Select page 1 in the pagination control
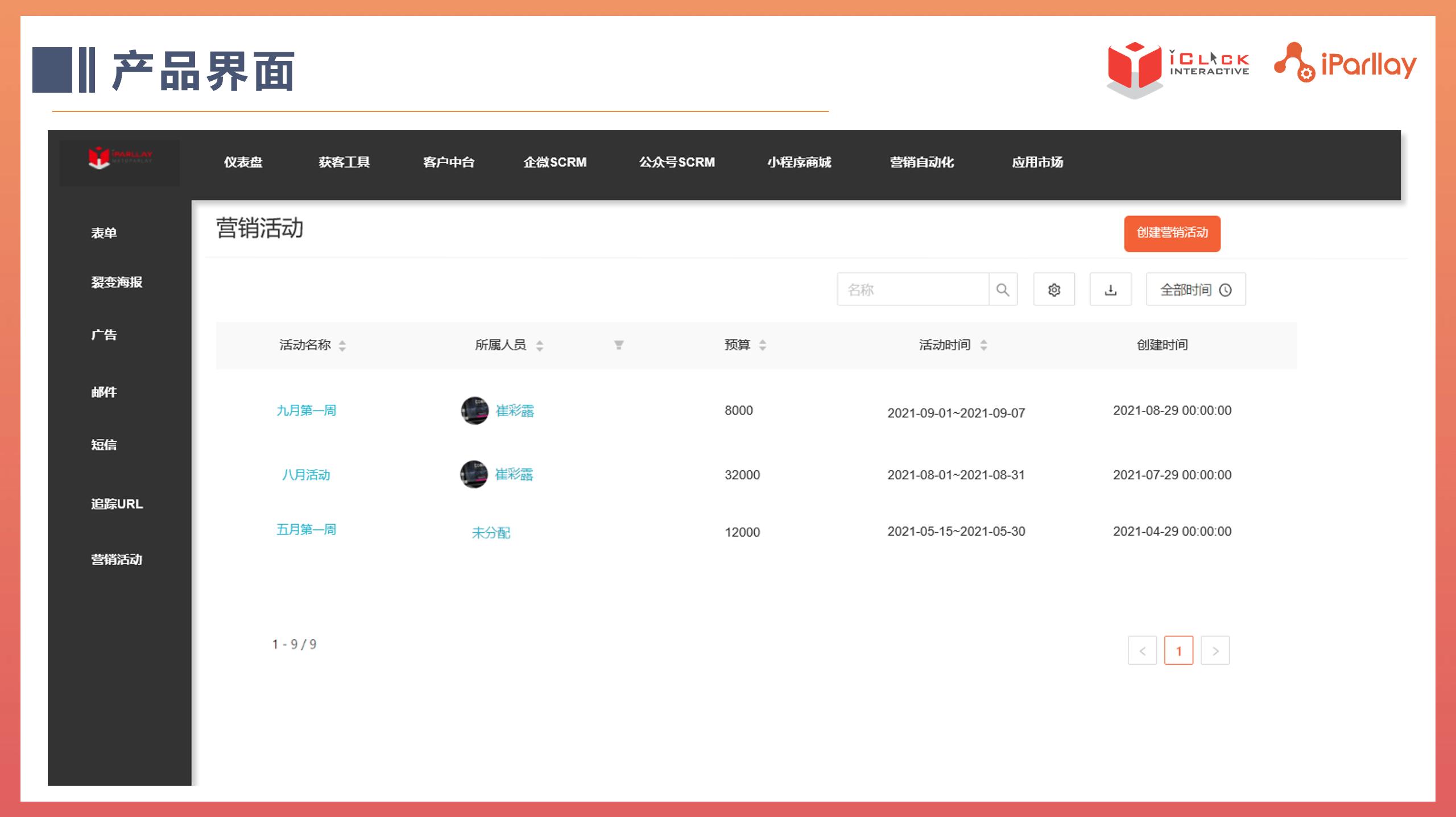Image resolution: width=1456 pixels, height=817 pixels. 1179,650
